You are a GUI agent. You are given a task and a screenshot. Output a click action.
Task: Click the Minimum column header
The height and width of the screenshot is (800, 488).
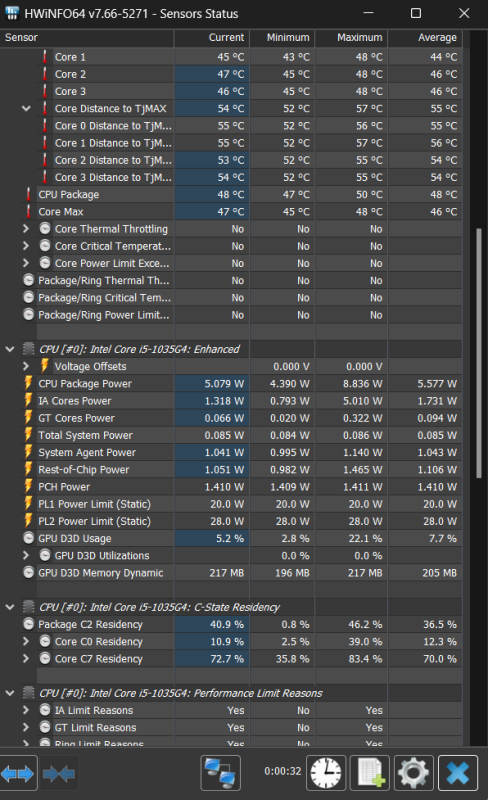pos(282,38)
